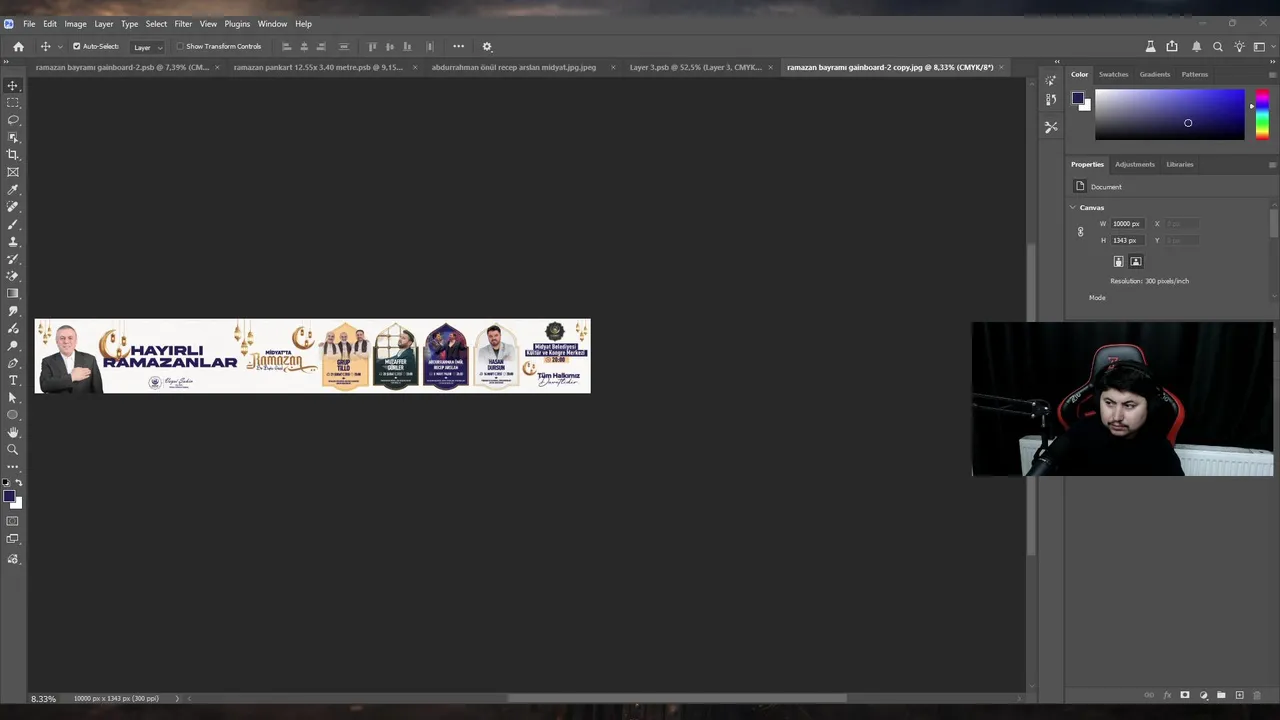Viewport: 1280px width, 720px height.
Task: Open the Color panel menu
Action: 1272,74
